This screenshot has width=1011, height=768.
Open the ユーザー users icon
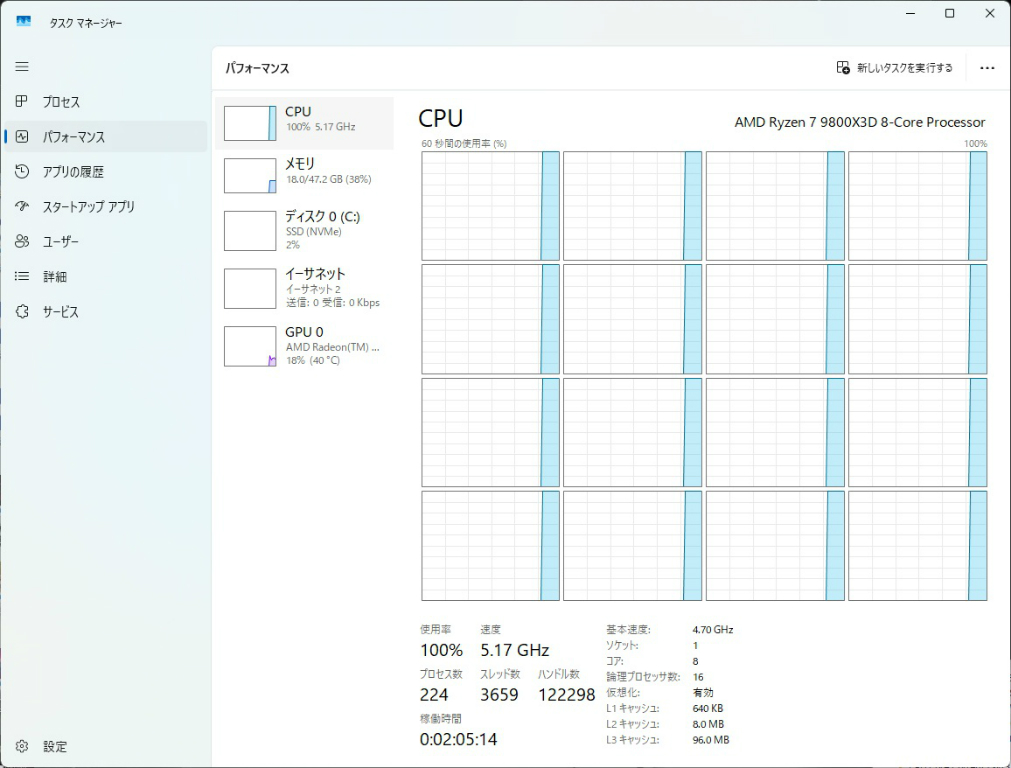tap(22, 242)
